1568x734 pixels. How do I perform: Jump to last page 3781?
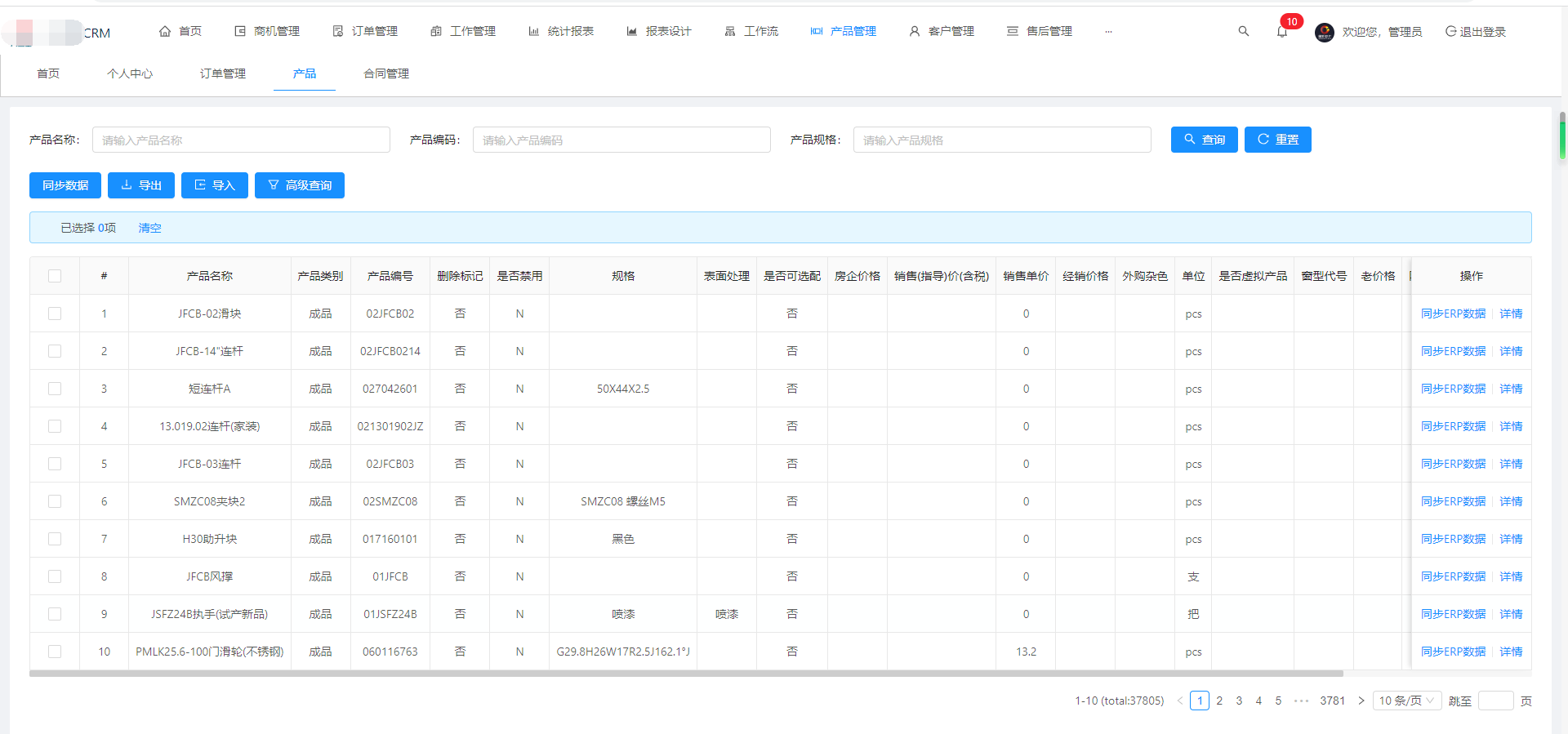tap(1332, 701)
